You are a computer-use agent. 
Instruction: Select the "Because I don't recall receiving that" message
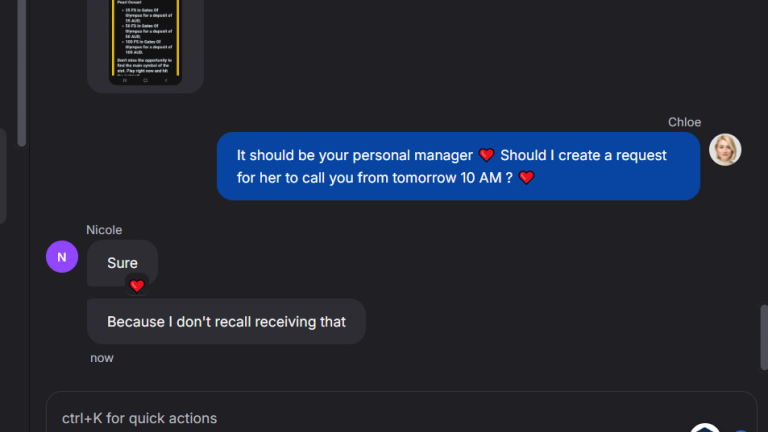(226, 321)
